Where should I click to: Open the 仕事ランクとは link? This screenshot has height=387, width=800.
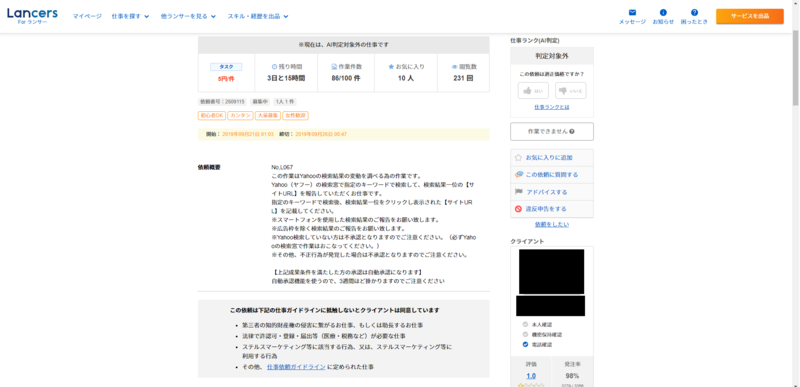[x=552, y=107]
